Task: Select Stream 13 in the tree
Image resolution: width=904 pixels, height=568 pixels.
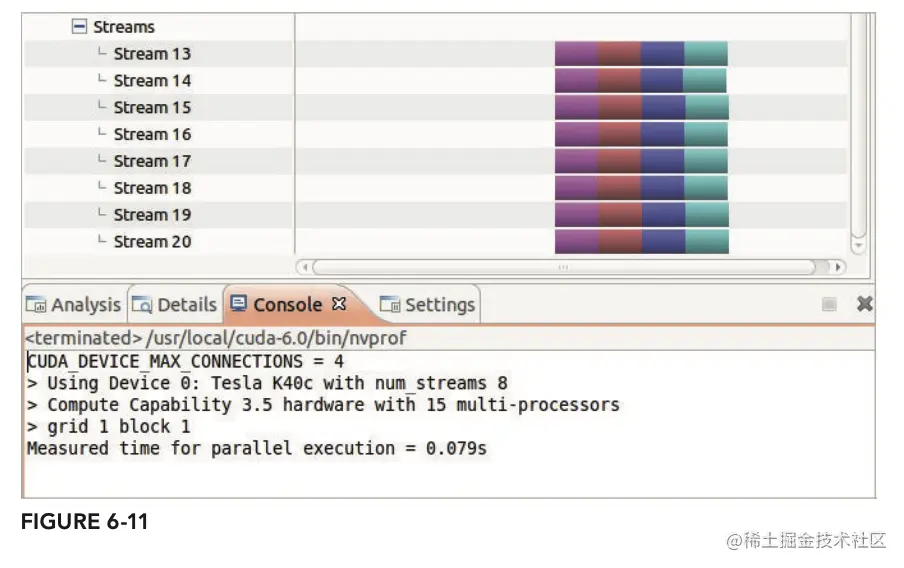Action: coord(152,54)
